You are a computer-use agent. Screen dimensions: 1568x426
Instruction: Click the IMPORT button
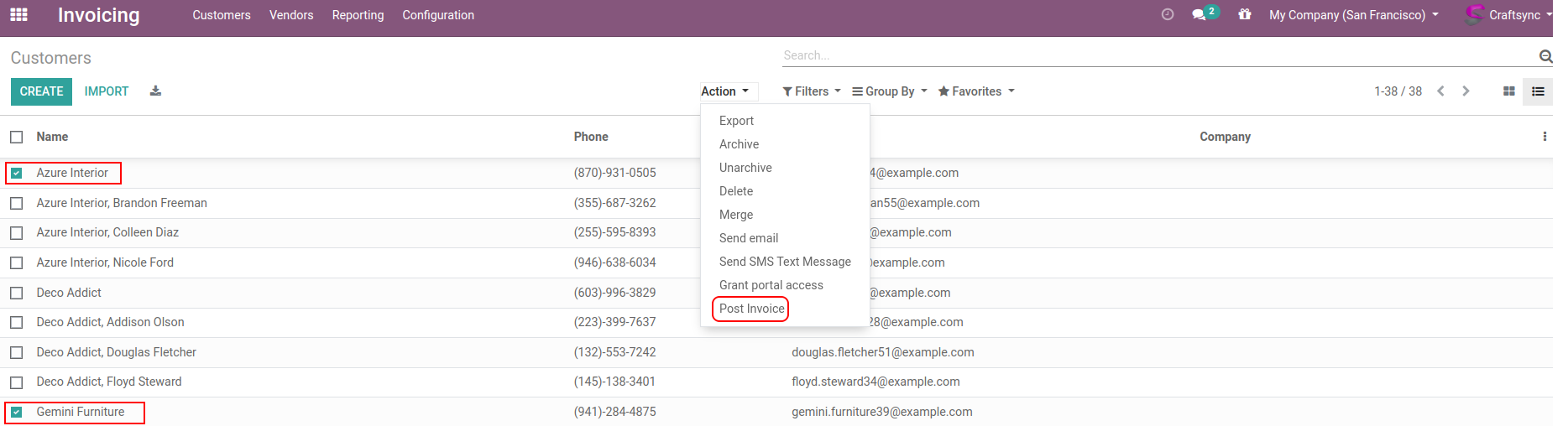(107, 91)
